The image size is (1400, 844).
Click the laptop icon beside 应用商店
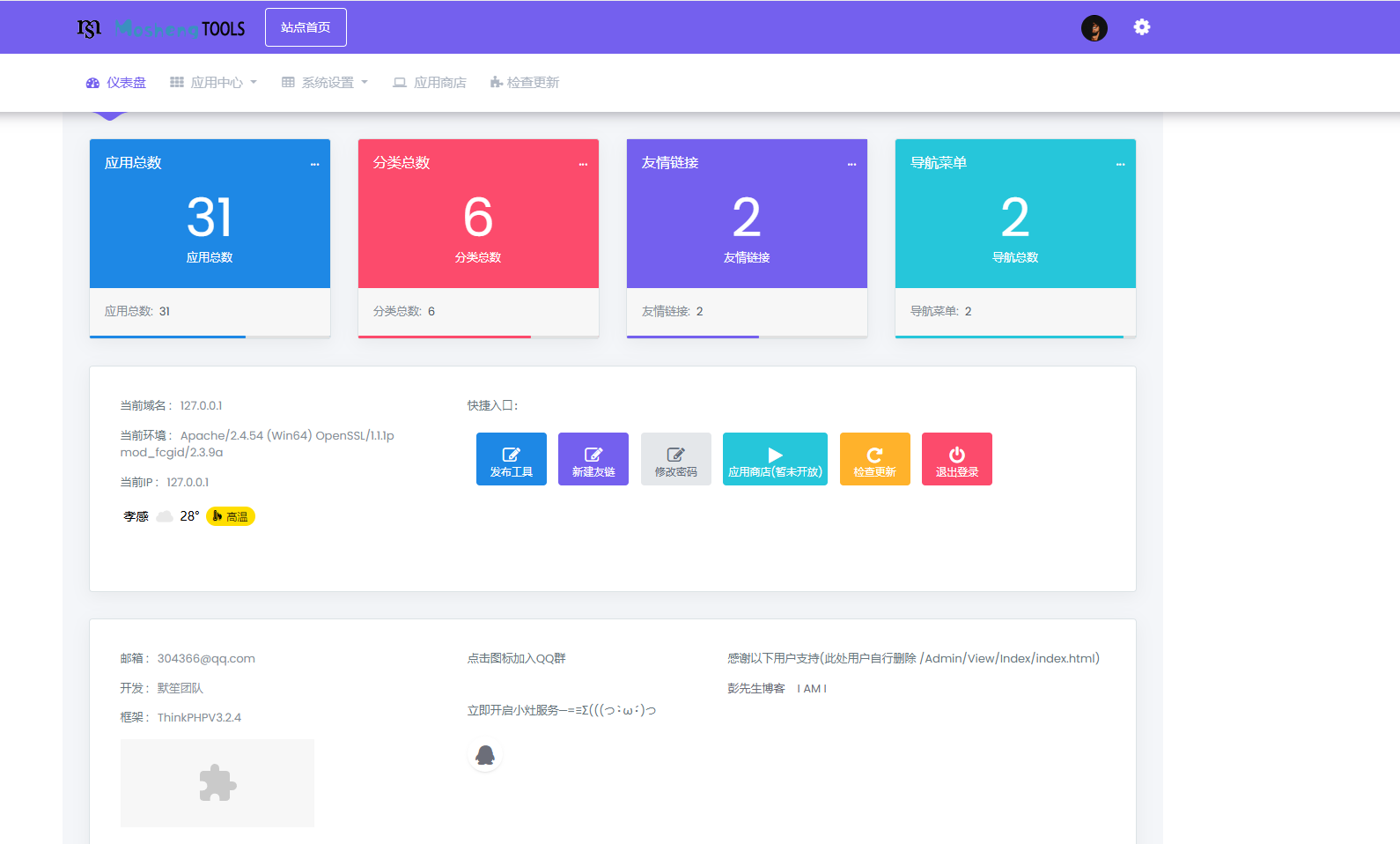[x=400, y=83]
